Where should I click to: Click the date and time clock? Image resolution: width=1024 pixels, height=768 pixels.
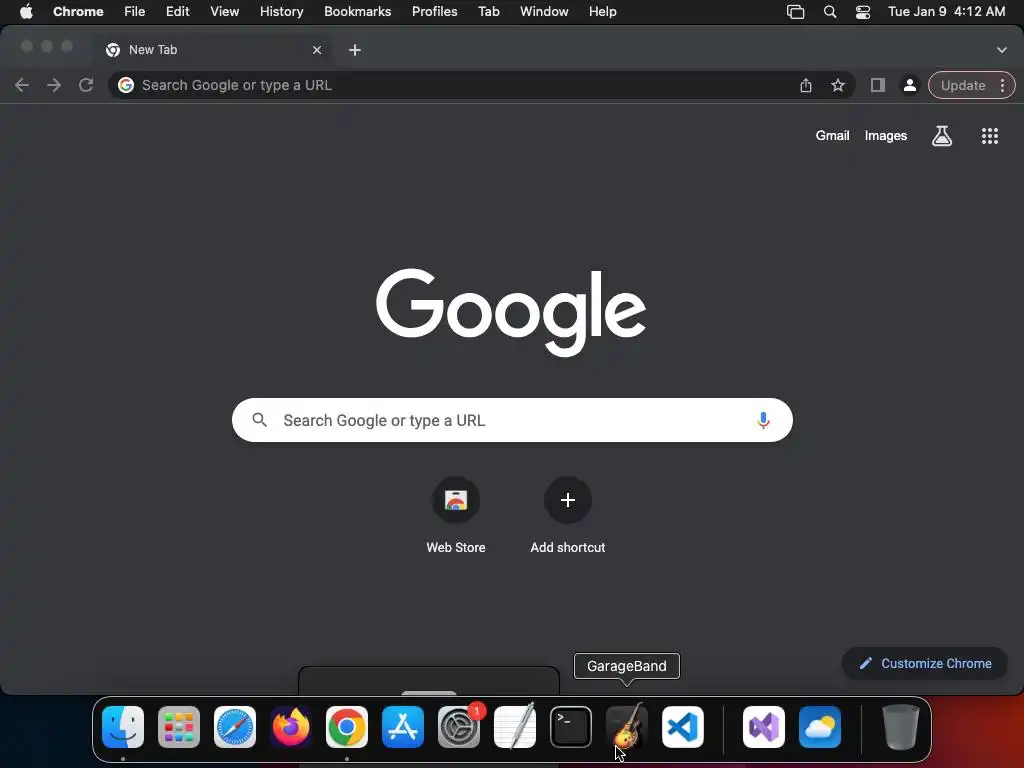946,12
